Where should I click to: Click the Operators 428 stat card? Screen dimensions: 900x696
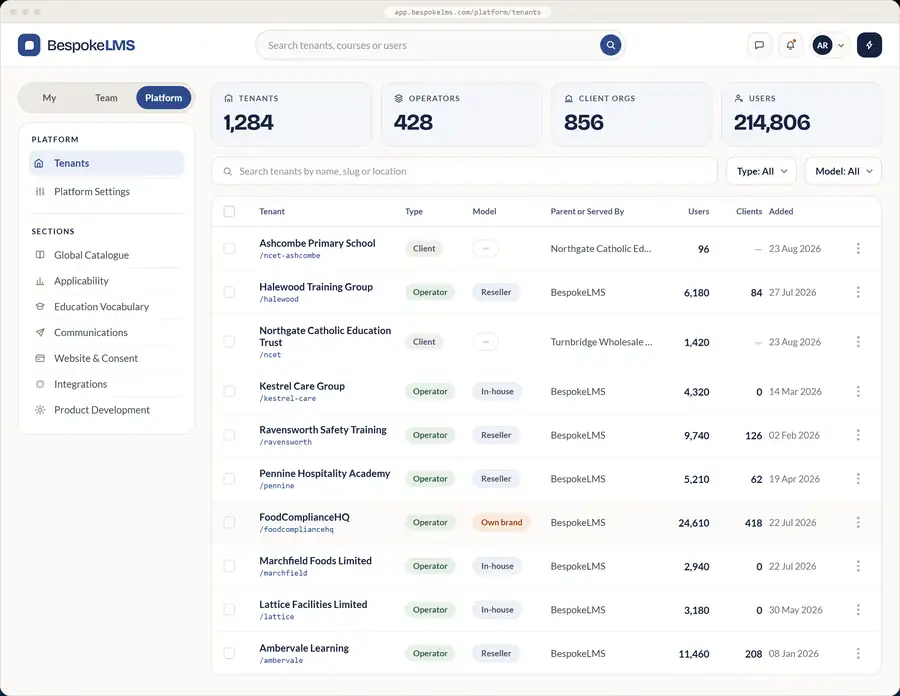[x=461, y=114]
